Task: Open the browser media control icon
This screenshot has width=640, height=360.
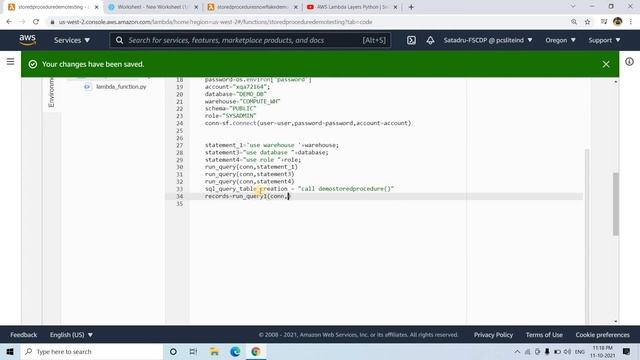Action: point(604,22)
